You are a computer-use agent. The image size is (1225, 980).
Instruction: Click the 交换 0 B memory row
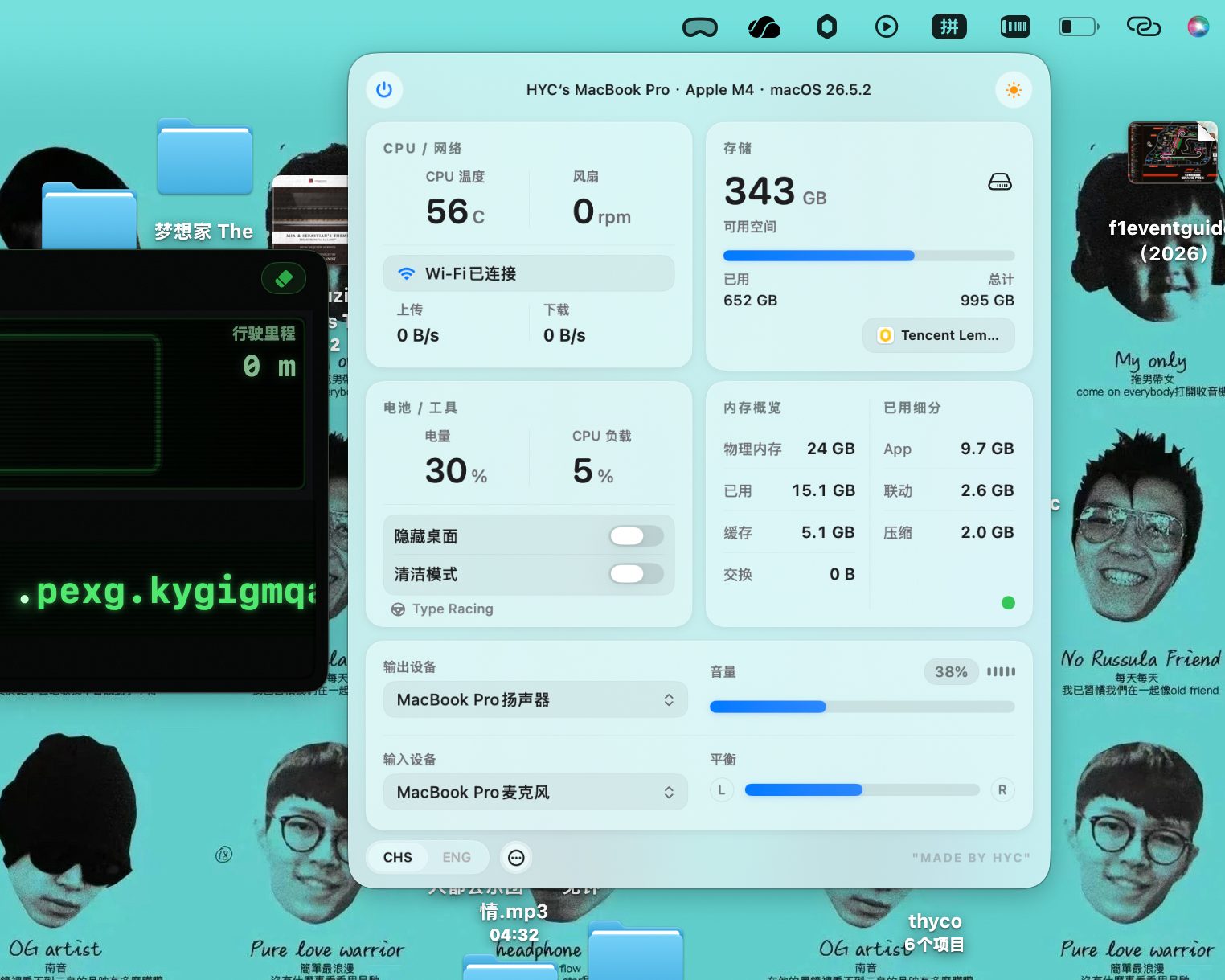click(x=789, y=574)
